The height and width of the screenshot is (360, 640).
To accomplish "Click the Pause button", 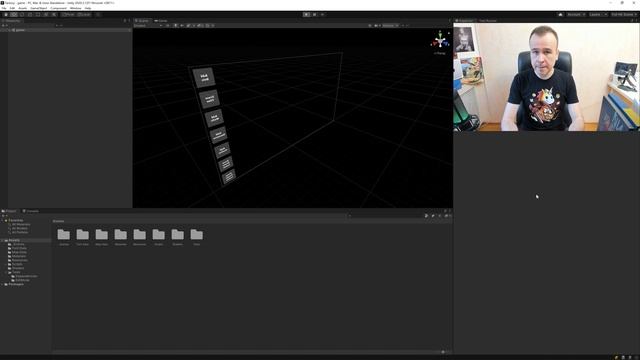I will coord(314,14).
